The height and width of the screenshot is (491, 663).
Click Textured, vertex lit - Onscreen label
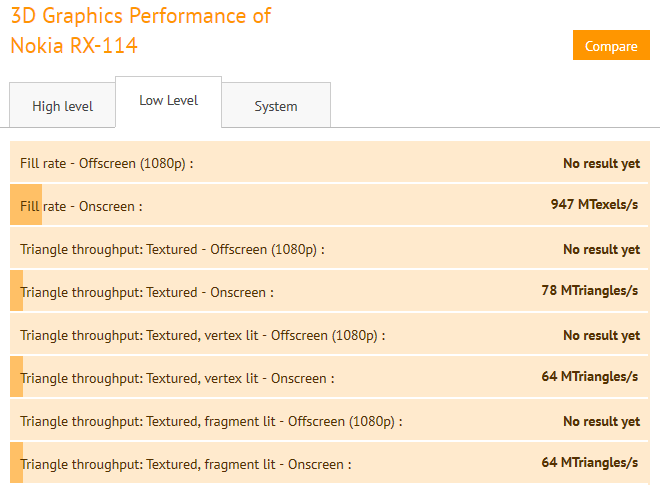(x=177, y=378)
